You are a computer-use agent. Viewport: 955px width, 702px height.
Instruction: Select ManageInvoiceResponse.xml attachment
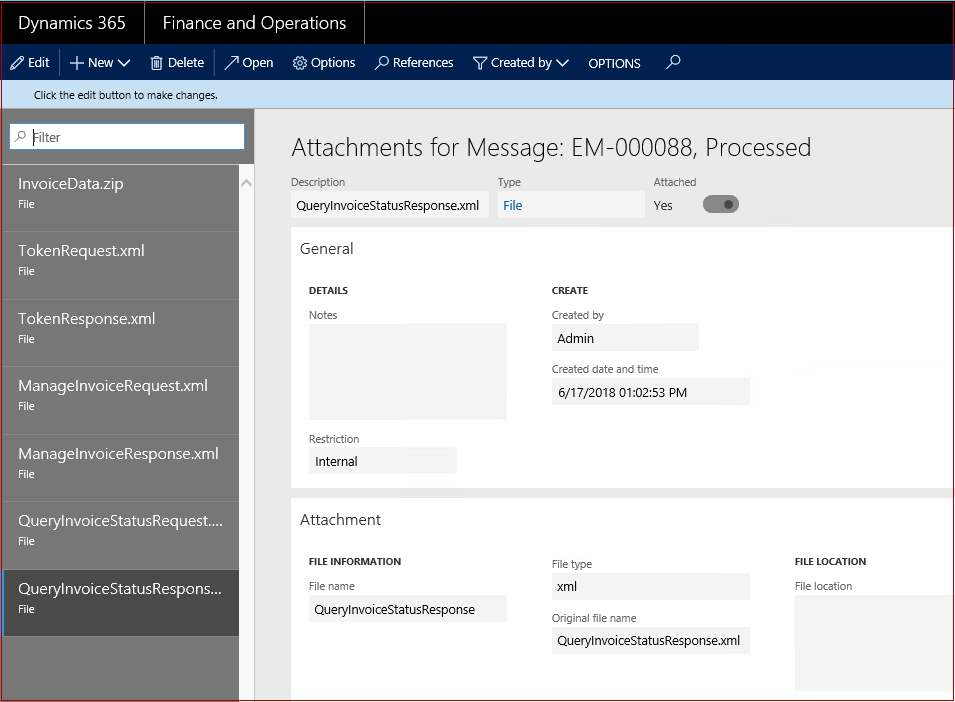pyautogui.click(x=121, y=468)
